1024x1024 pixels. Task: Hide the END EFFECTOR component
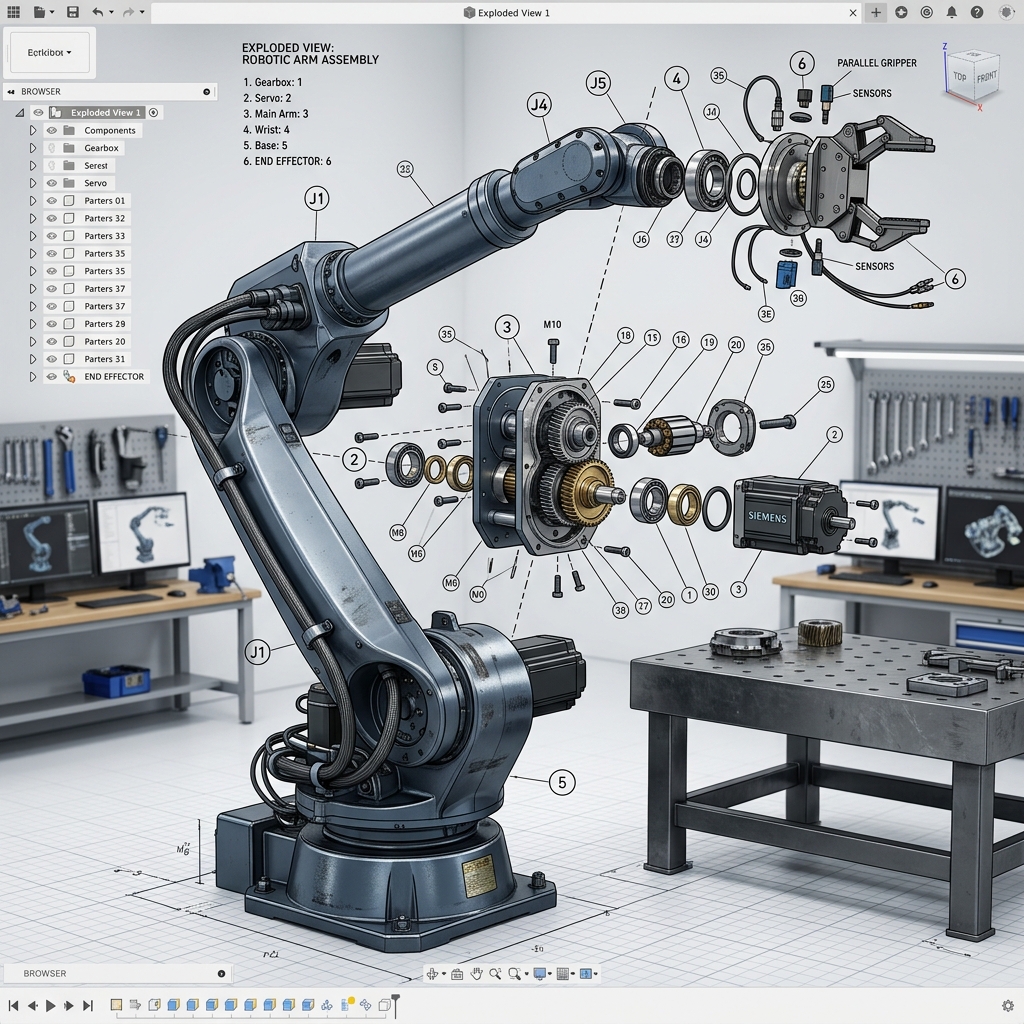pos(52,376)
